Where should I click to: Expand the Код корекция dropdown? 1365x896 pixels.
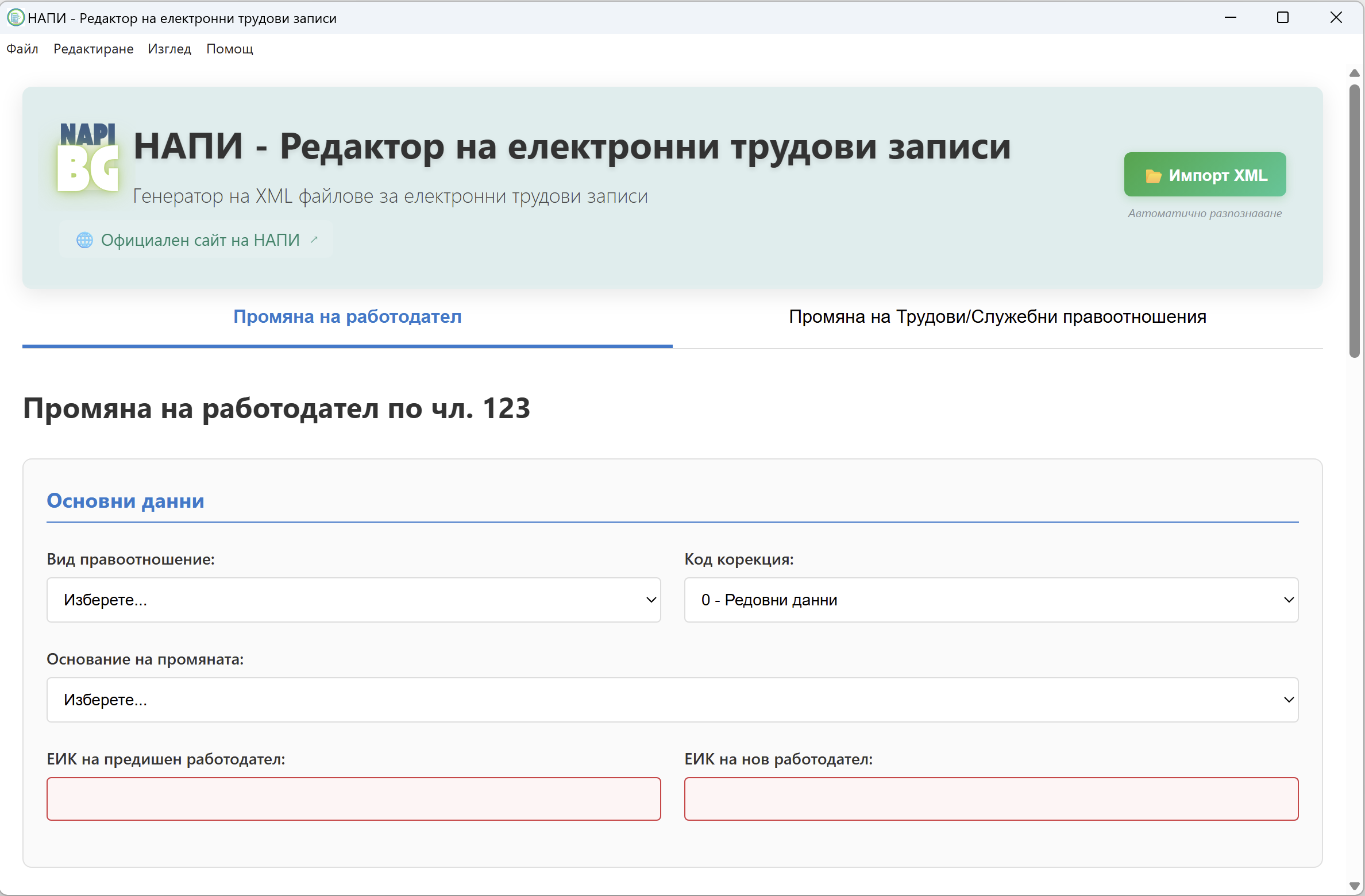(x=991, y=600)
